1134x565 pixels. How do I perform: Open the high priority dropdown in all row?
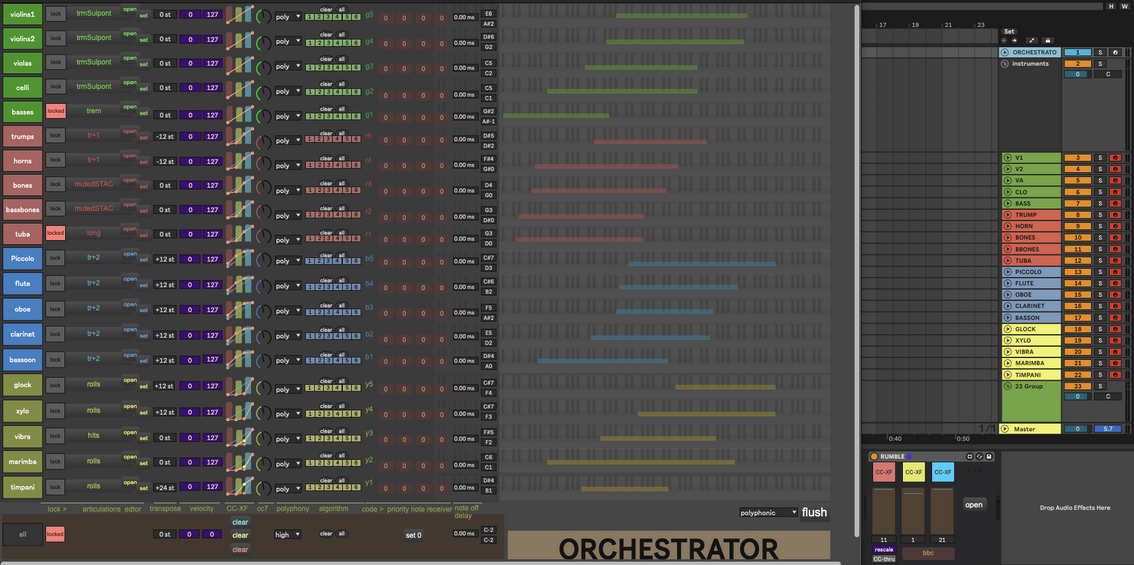(x=288, y=534)
